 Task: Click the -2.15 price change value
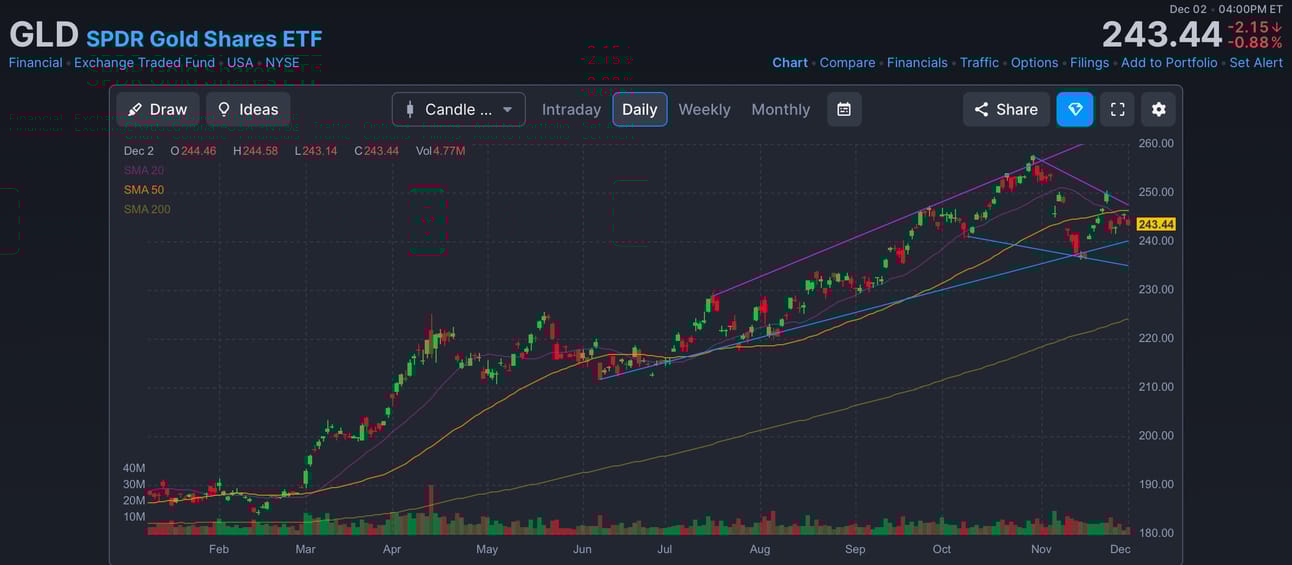[x=1255, y=27]
